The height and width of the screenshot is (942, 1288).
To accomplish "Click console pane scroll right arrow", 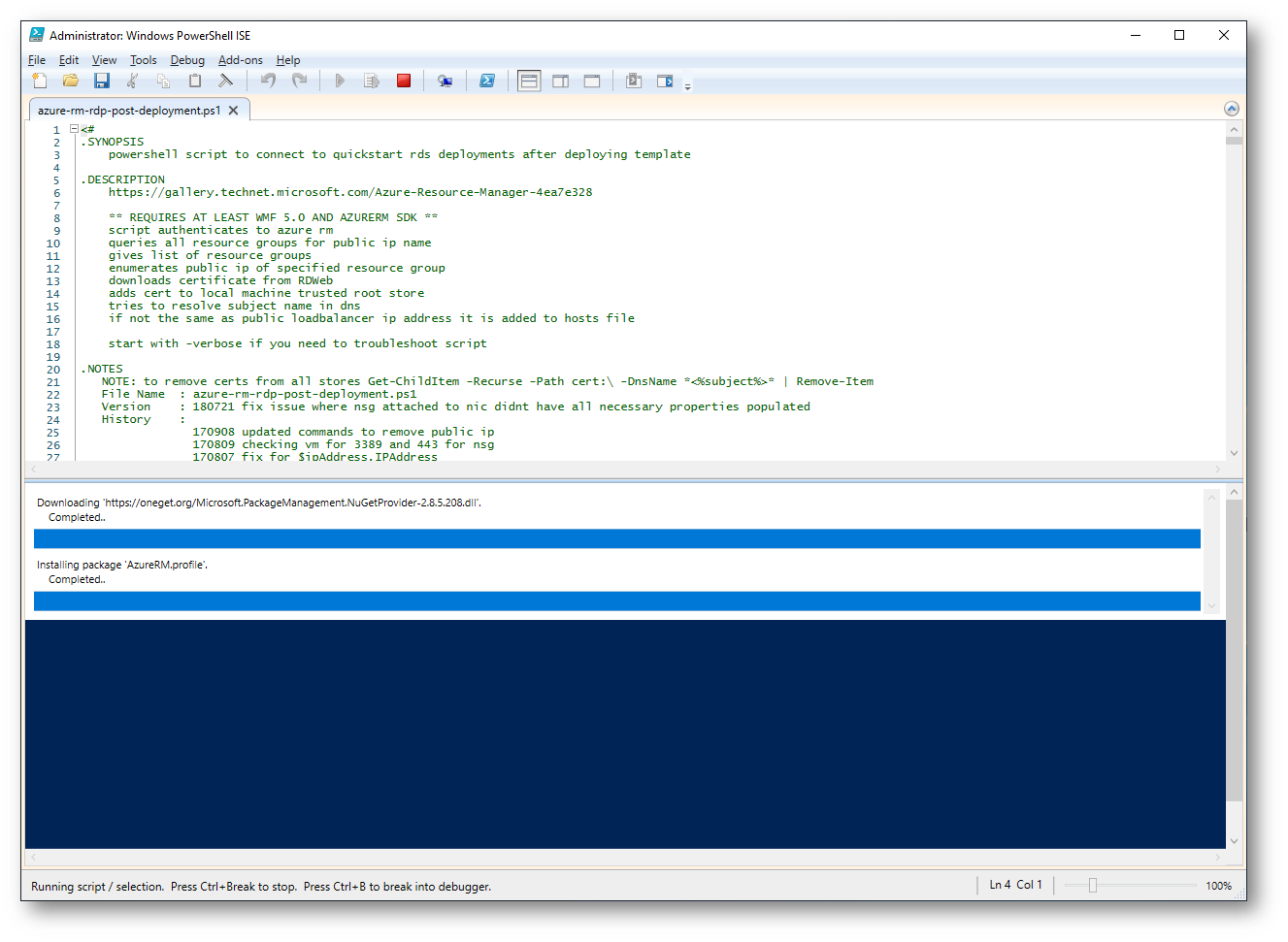I will click(1218, 858).
